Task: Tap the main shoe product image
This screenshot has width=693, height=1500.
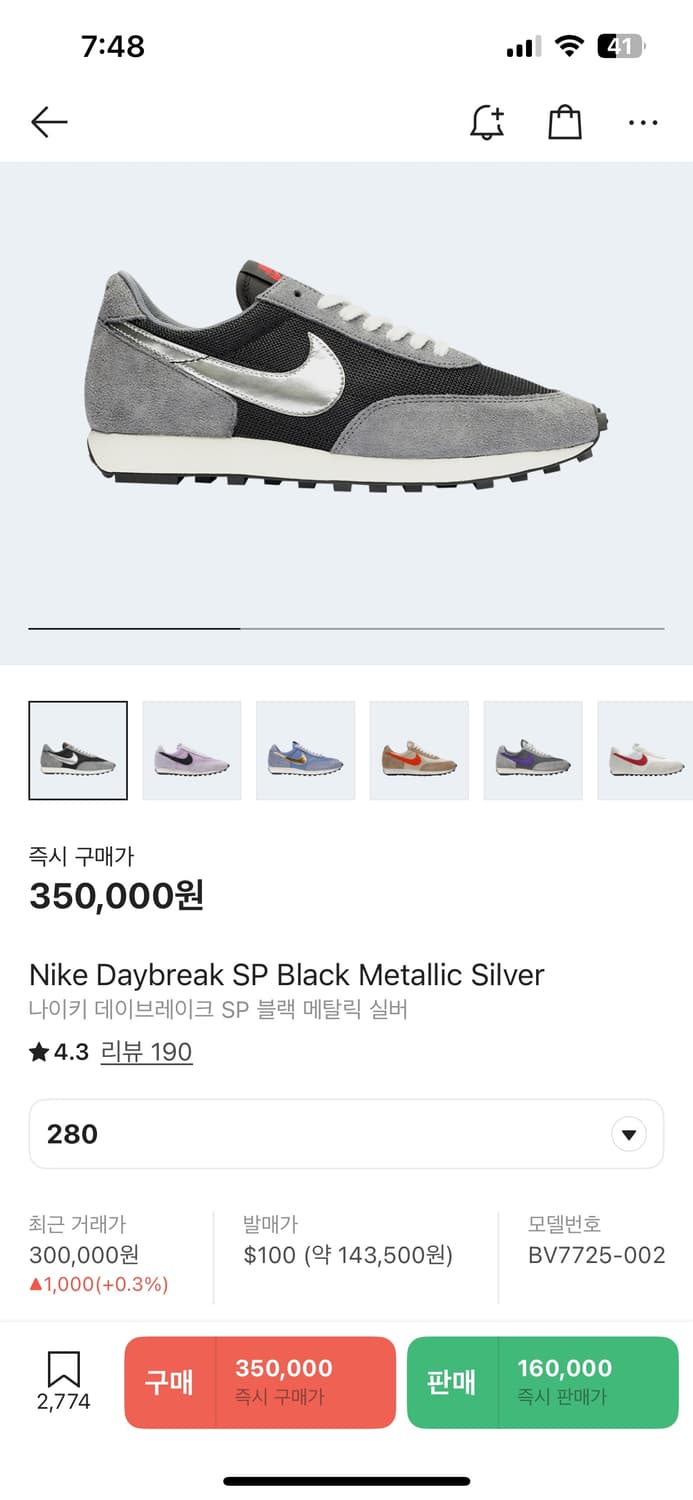Action: click(x=346, y=380)
